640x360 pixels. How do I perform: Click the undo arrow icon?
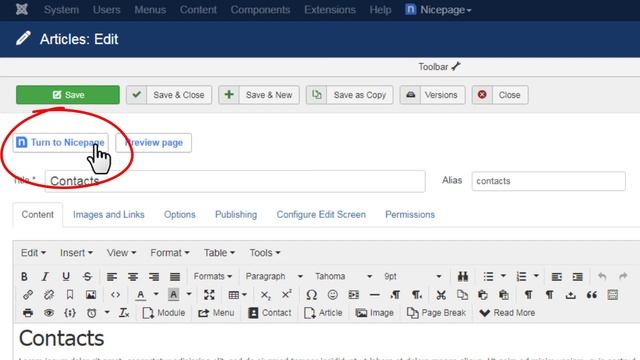tap(602, 276)
